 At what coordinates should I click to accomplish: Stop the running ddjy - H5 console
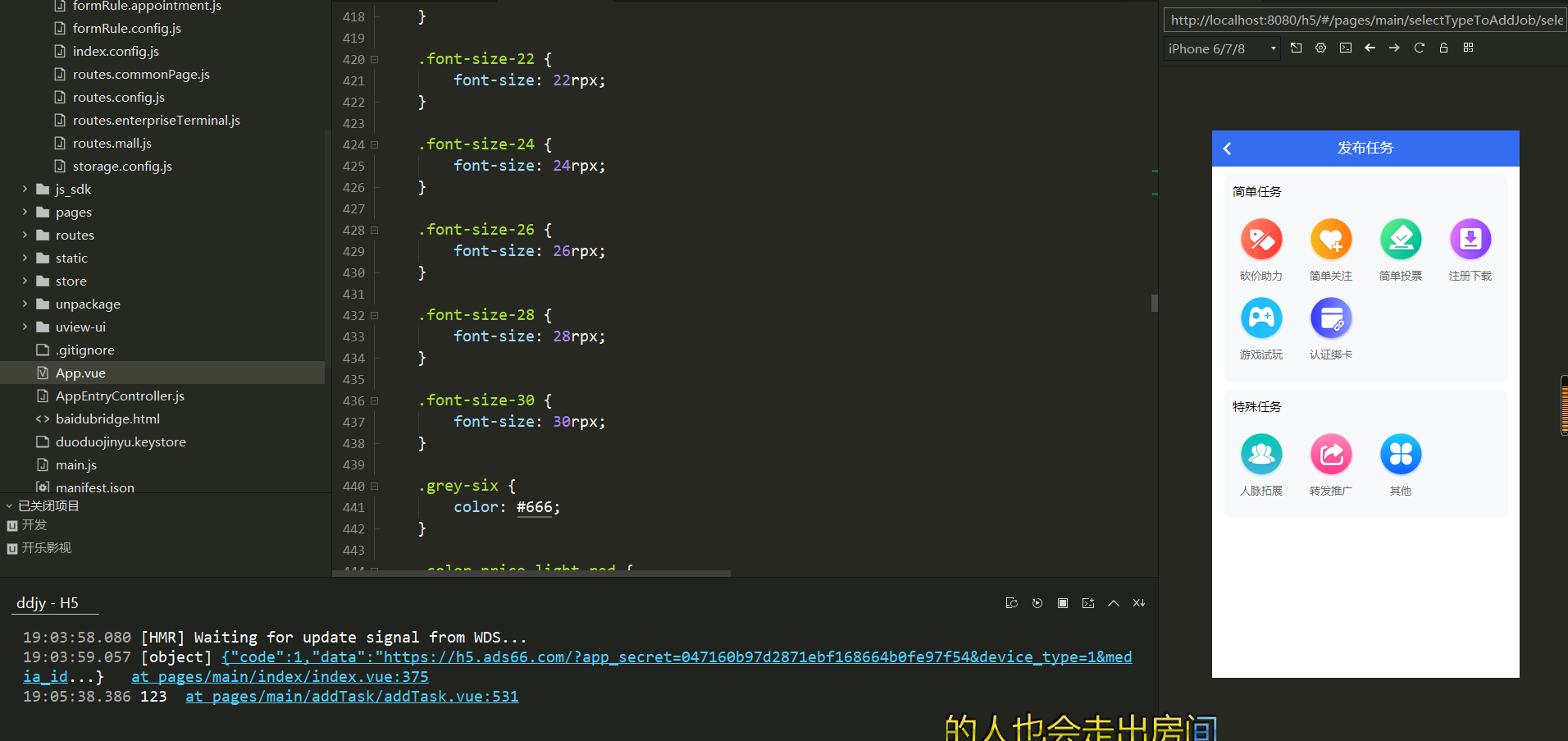(x=1063, y=603)
